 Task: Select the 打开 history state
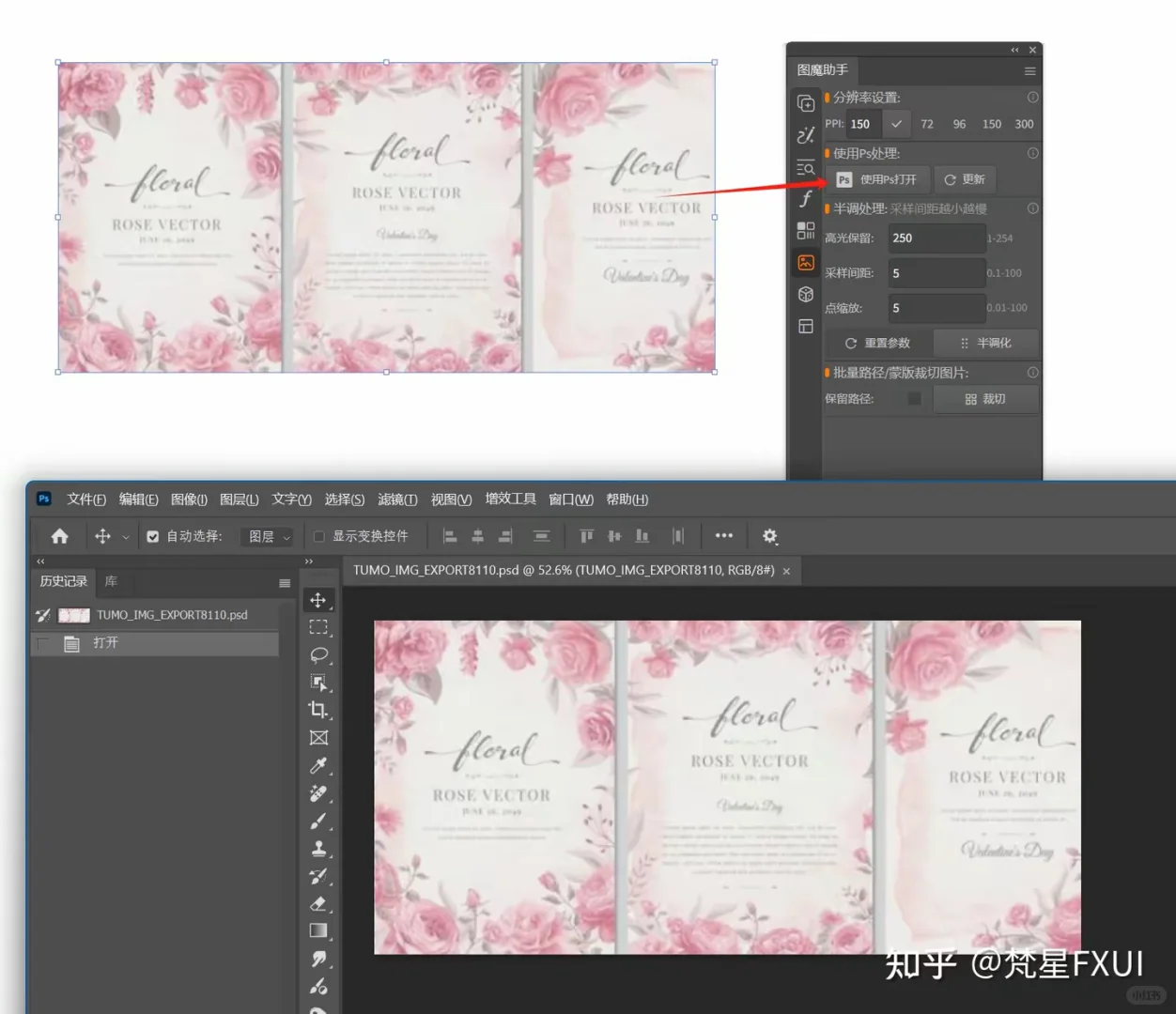155,643
